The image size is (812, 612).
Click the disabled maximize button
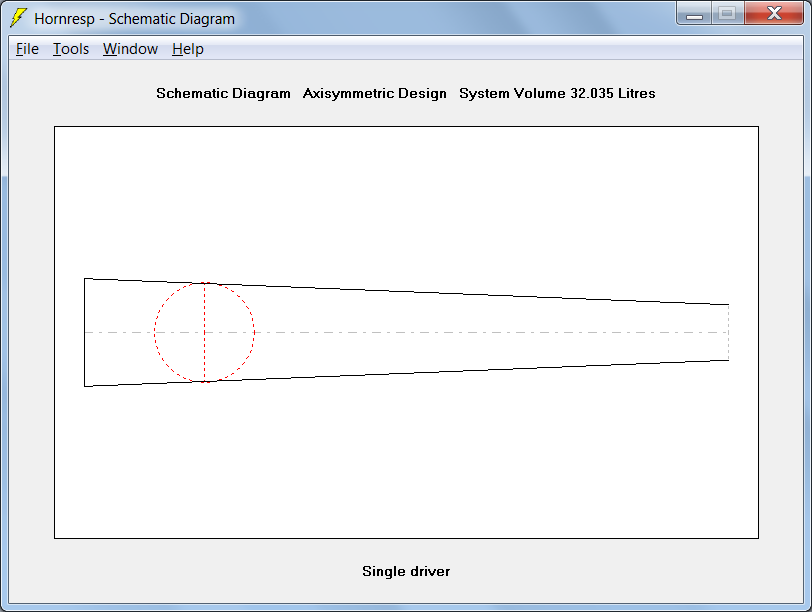pyautogui.click(x=728, y=13)
